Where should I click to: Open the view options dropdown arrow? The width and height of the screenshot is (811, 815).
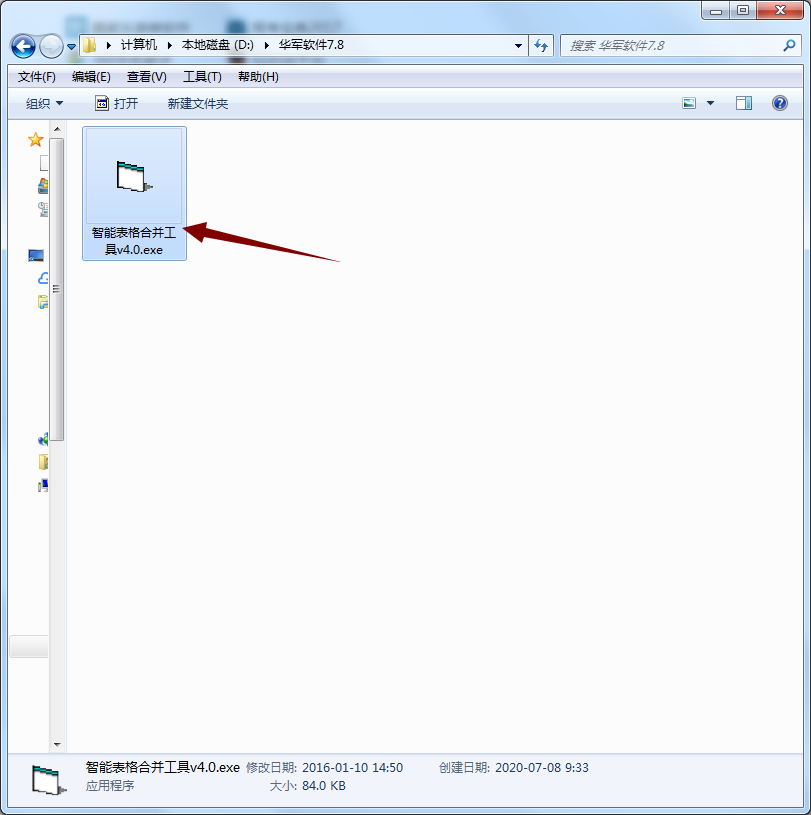click(710, 103)
